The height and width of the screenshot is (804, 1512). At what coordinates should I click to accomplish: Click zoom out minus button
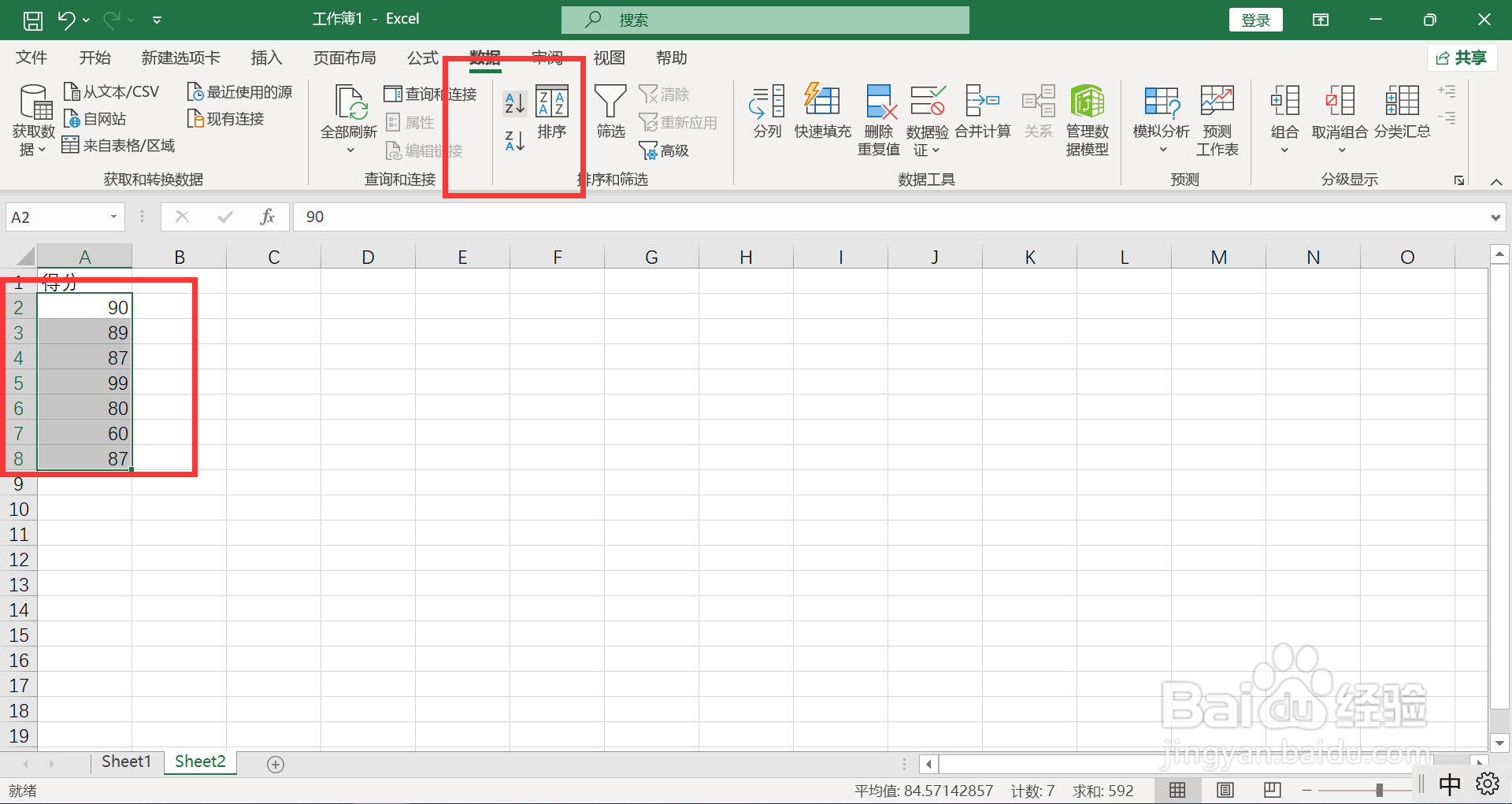click(x=1307, y=790)
